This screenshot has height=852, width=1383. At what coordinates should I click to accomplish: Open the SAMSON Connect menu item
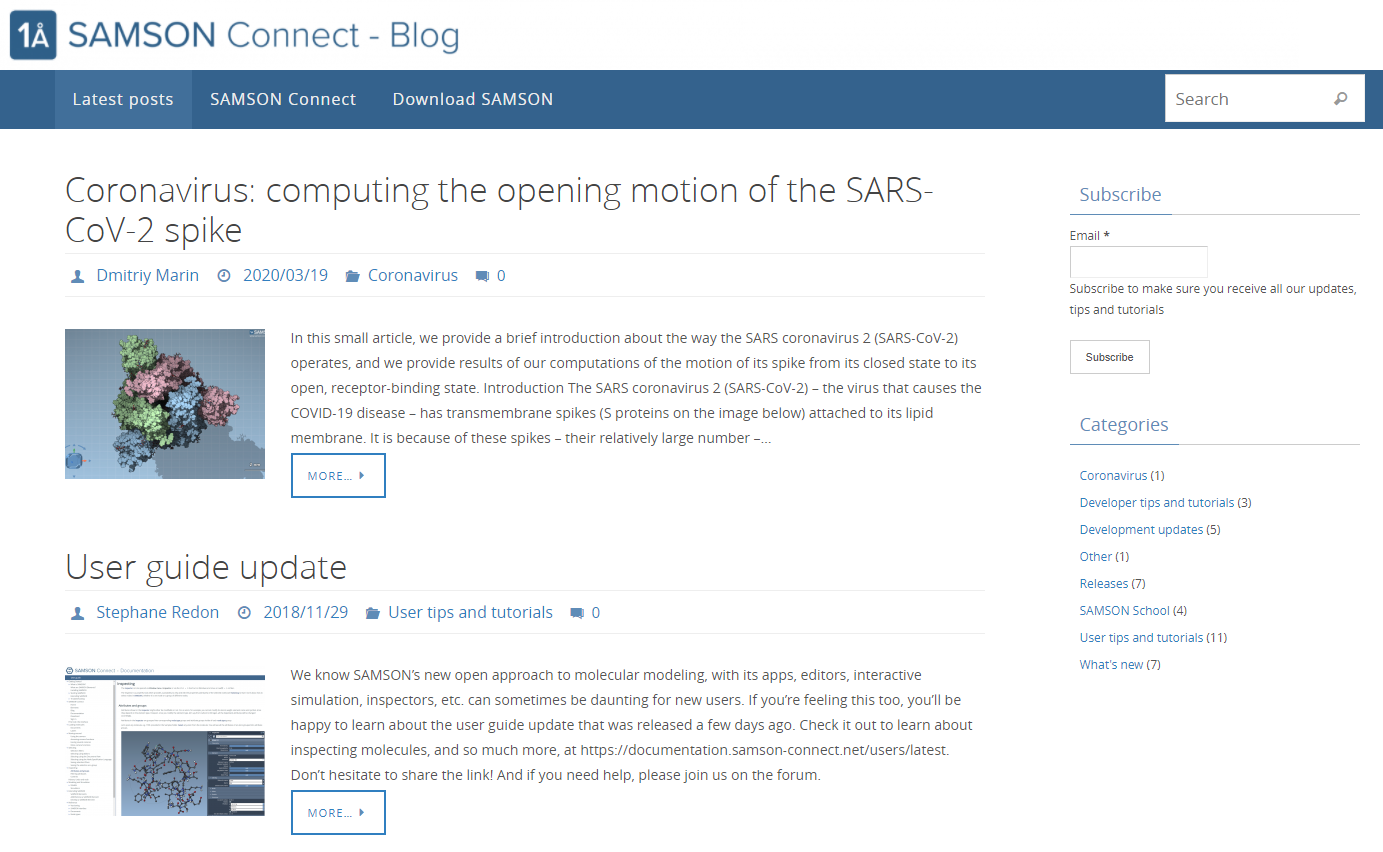pos(282,99)
